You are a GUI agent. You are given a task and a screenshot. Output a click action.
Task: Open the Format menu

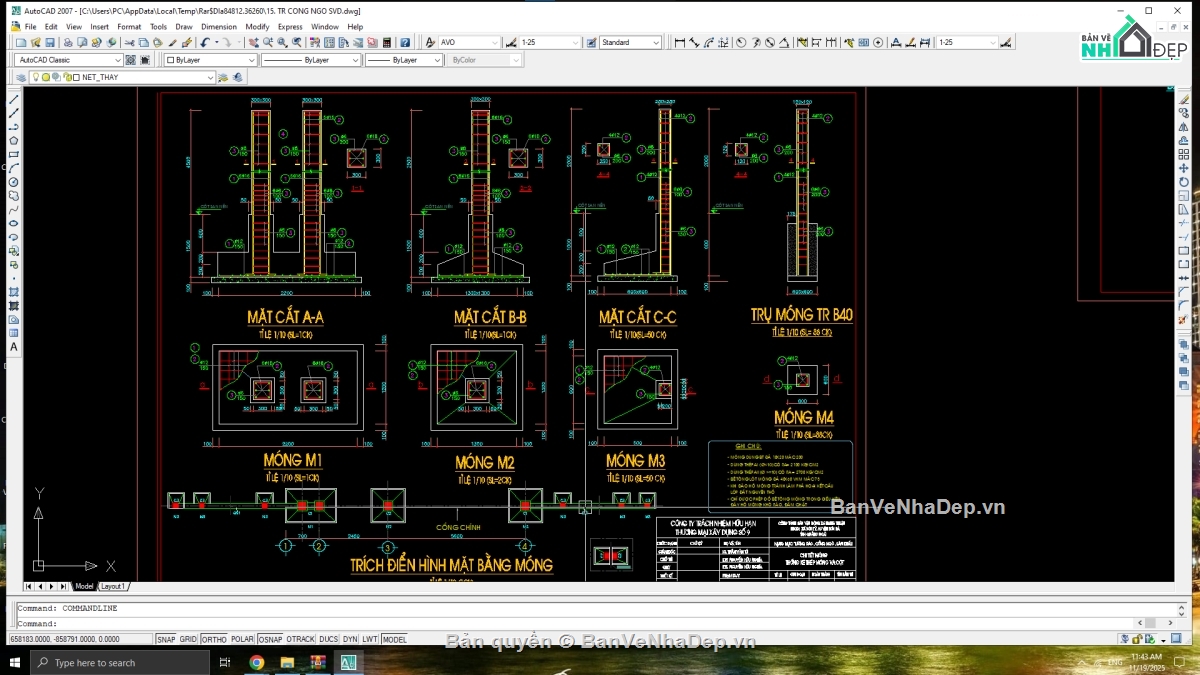coord(129,27)
